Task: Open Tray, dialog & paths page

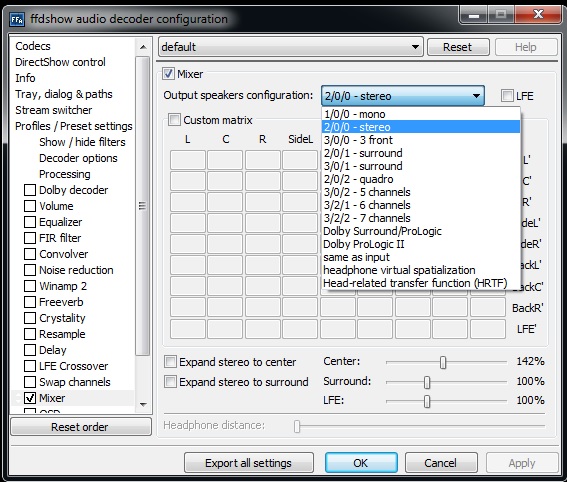Action: pos(64,94)
